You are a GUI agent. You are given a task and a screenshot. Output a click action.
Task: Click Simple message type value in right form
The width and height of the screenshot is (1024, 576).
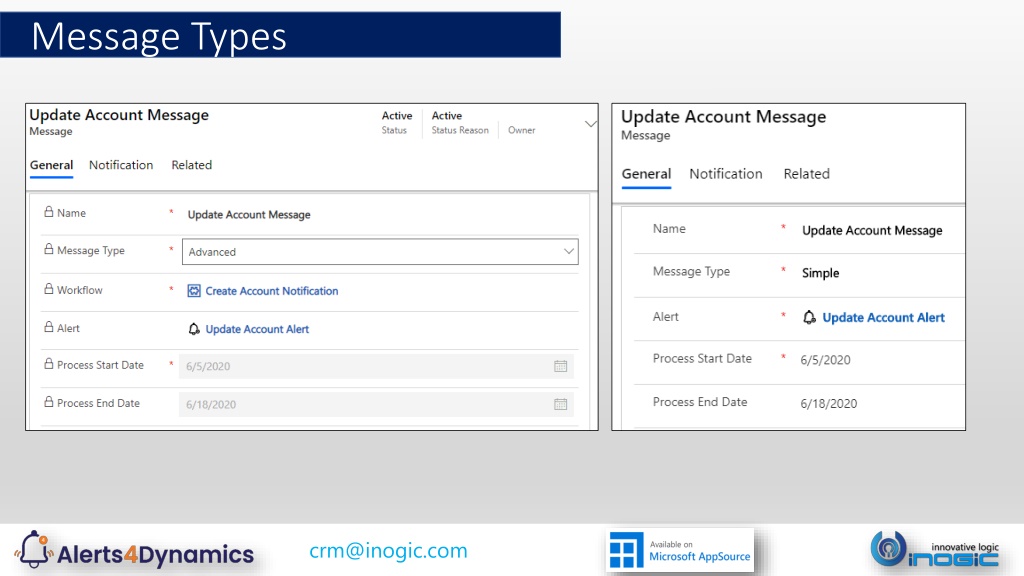(820, 273)
